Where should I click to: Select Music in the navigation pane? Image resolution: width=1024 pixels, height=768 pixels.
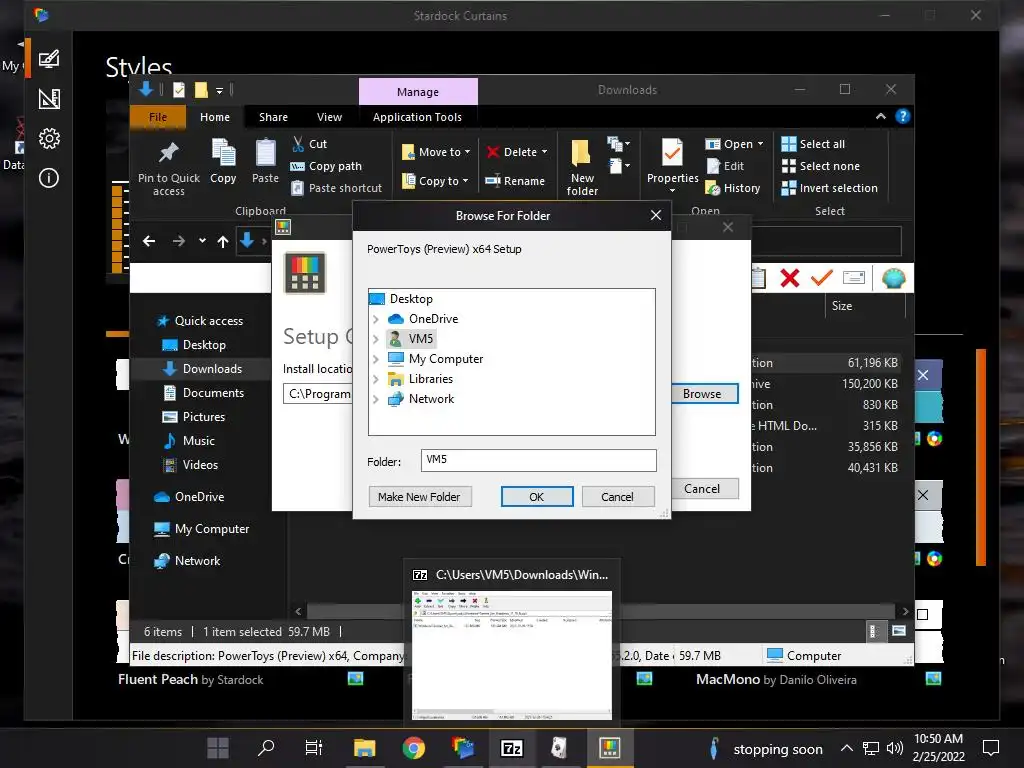(189, 441)
